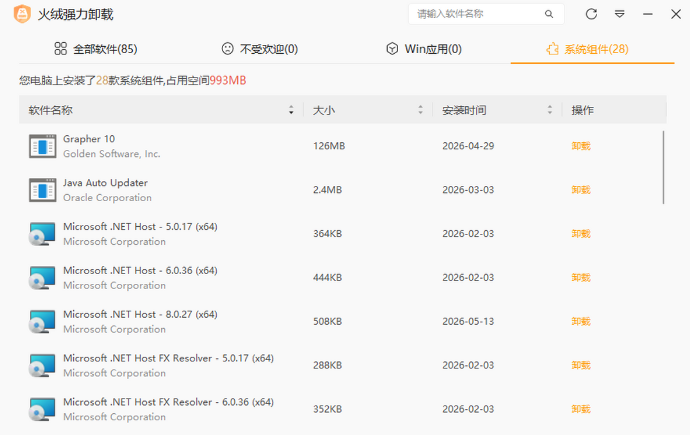
Task: Click the Huorong uninstaller logo icon
Action: point(22,14)
